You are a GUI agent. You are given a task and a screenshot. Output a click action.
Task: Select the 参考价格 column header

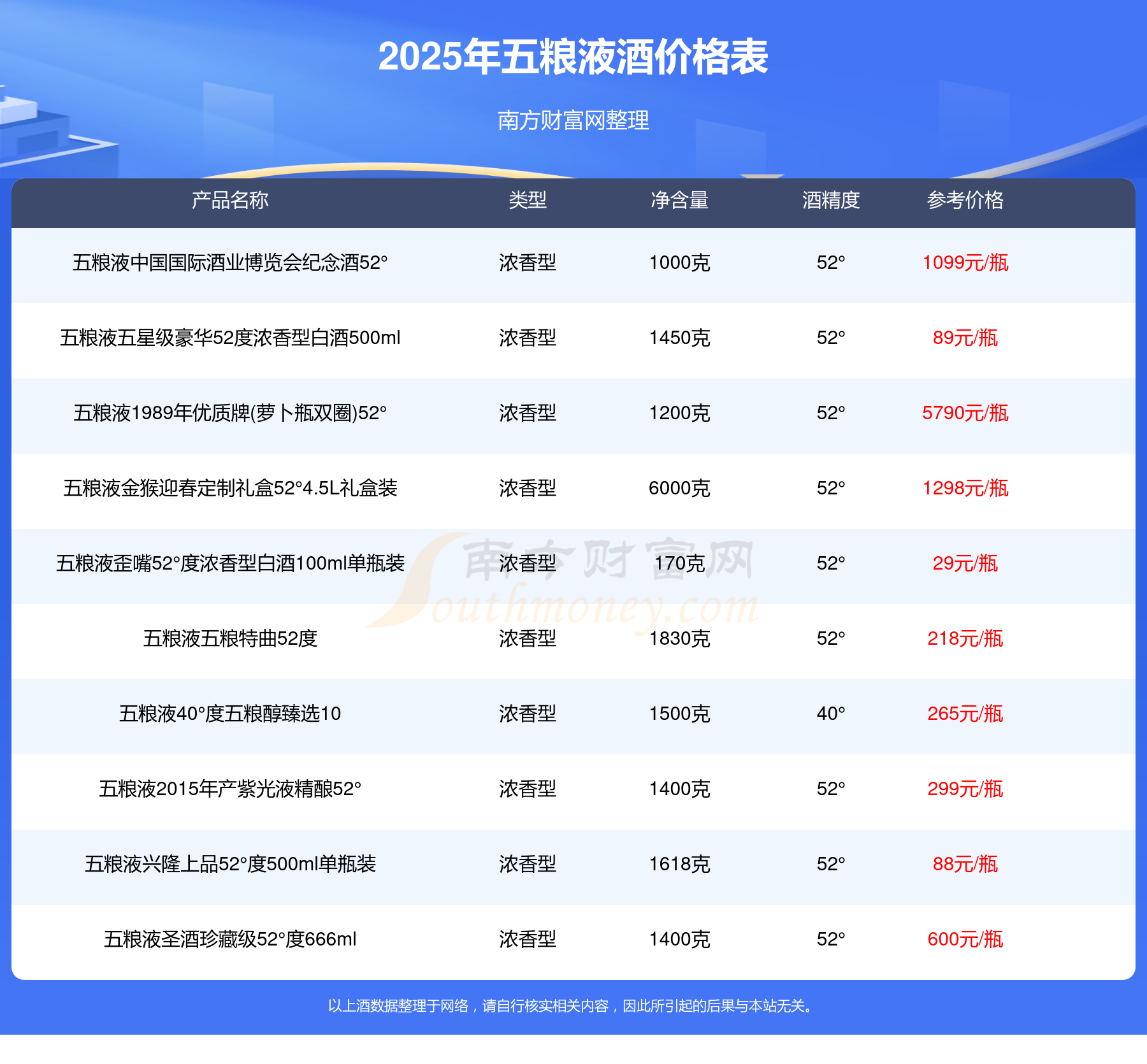965,200
